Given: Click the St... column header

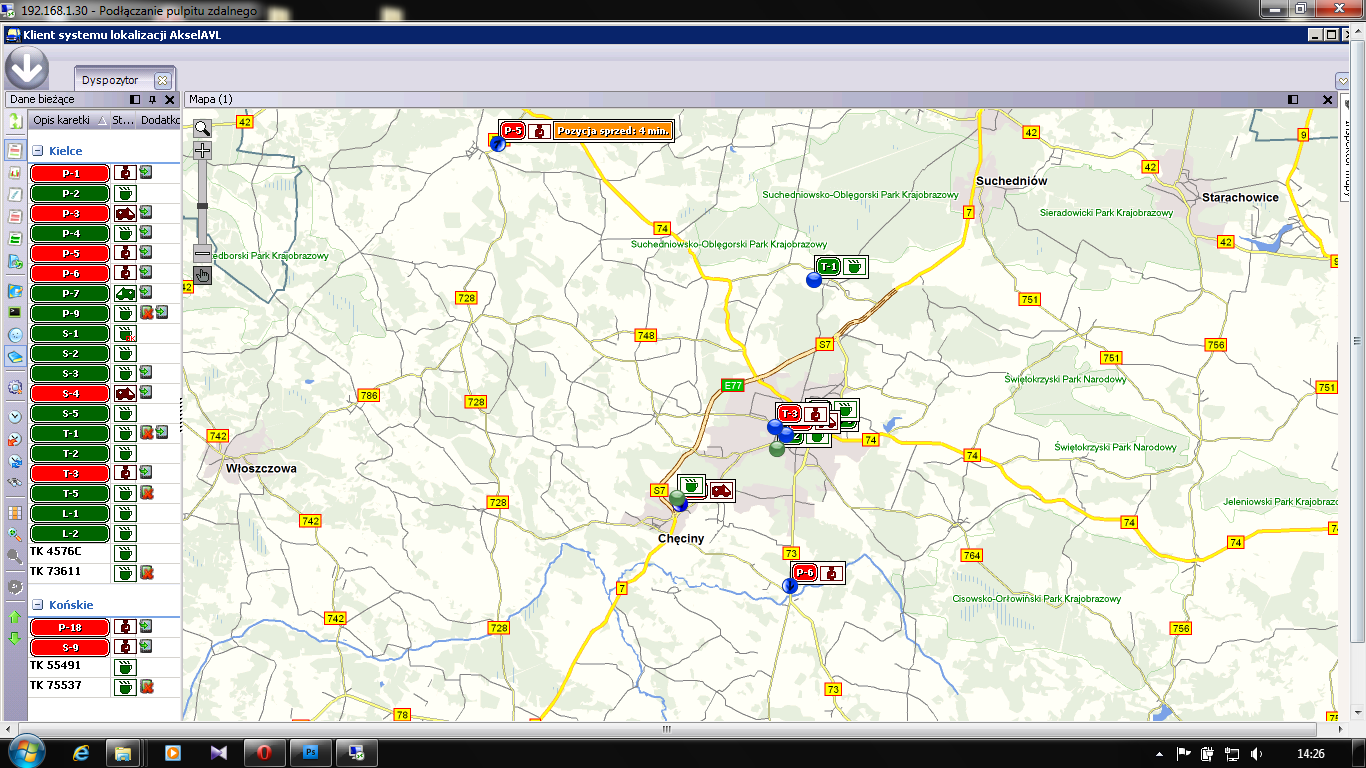Looking at the screenshot, I should coord(122,120).
